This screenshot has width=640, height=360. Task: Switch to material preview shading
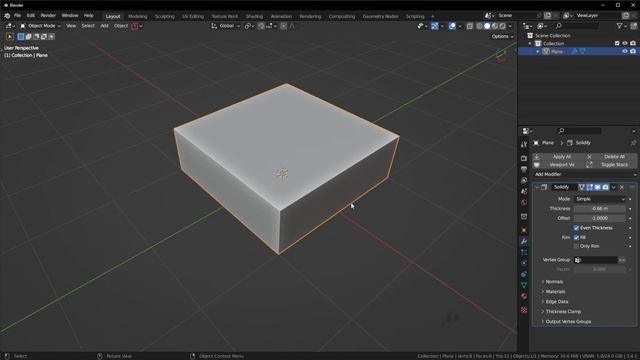pos(495,26)
